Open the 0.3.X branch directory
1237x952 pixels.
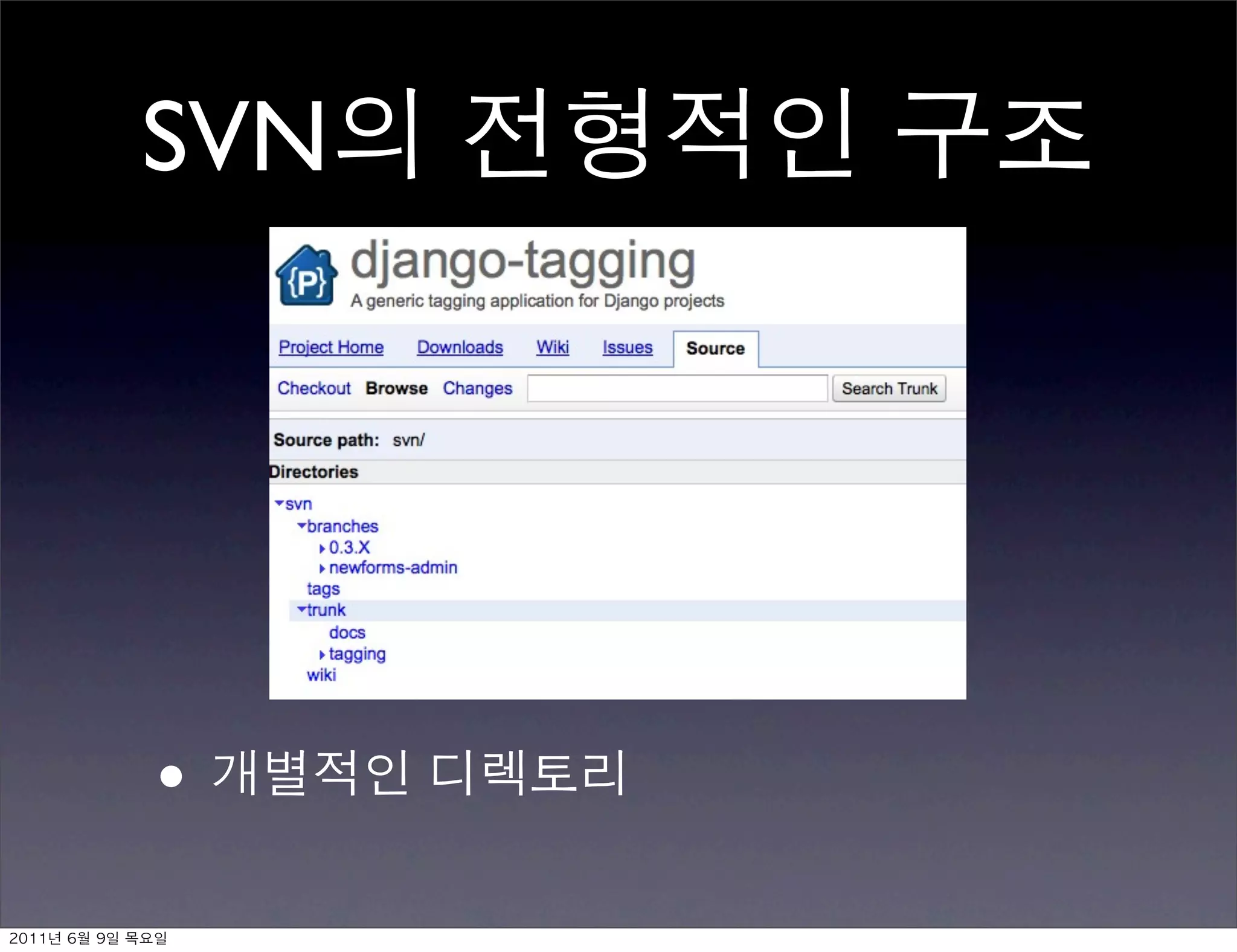349,547
